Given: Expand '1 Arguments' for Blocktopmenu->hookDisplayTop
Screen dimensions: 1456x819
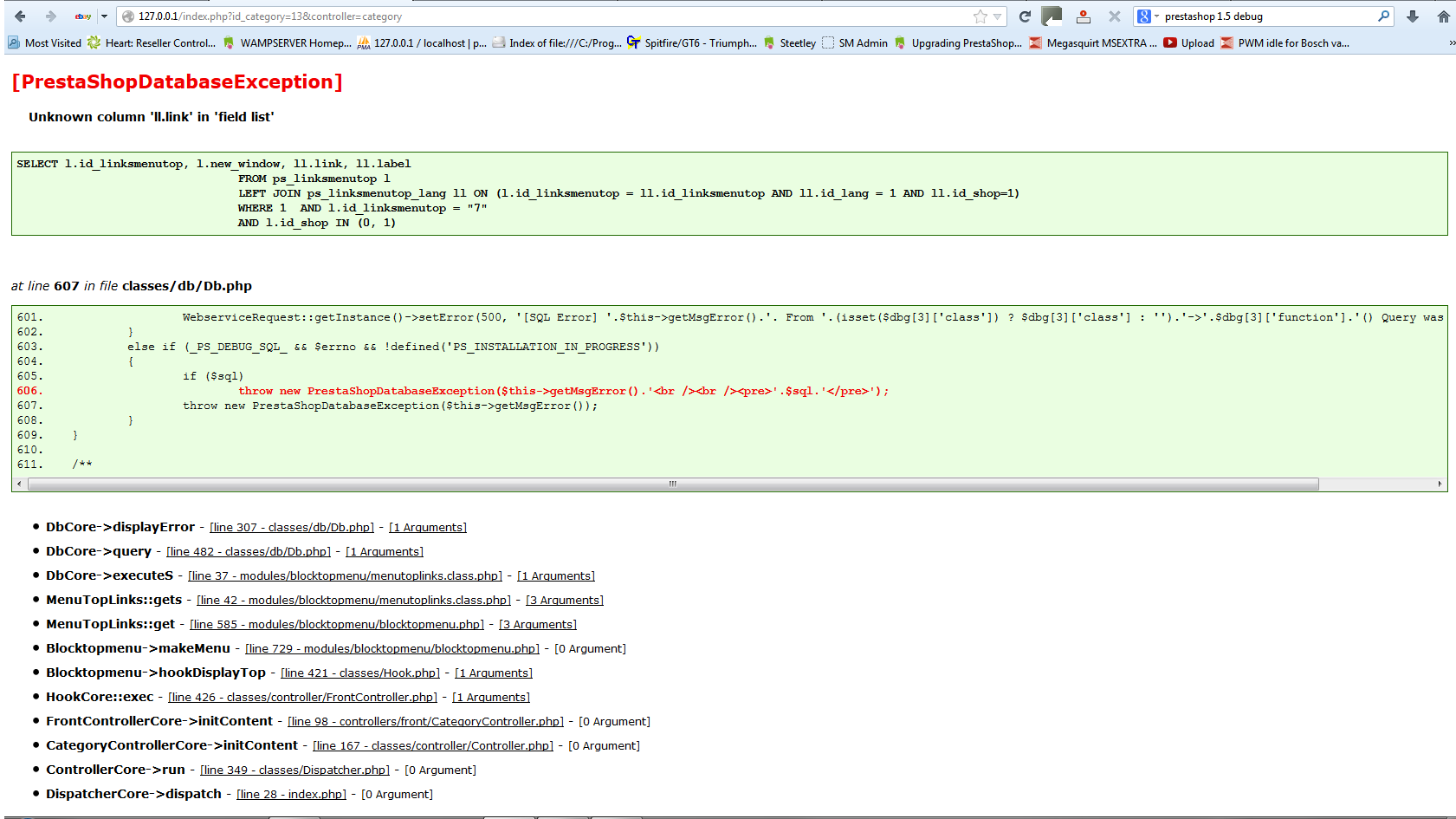Looking at the screenshot, I should (494, 673).
